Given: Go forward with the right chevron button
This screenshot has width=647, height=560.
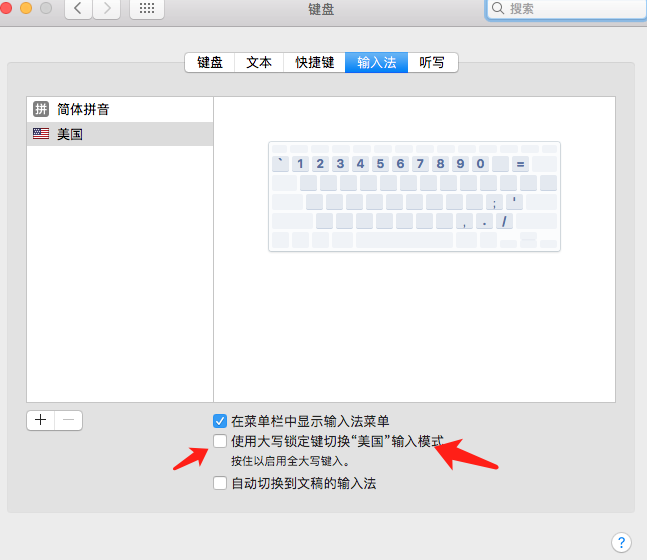Looking at the screenshot, I should coord(107,8).
